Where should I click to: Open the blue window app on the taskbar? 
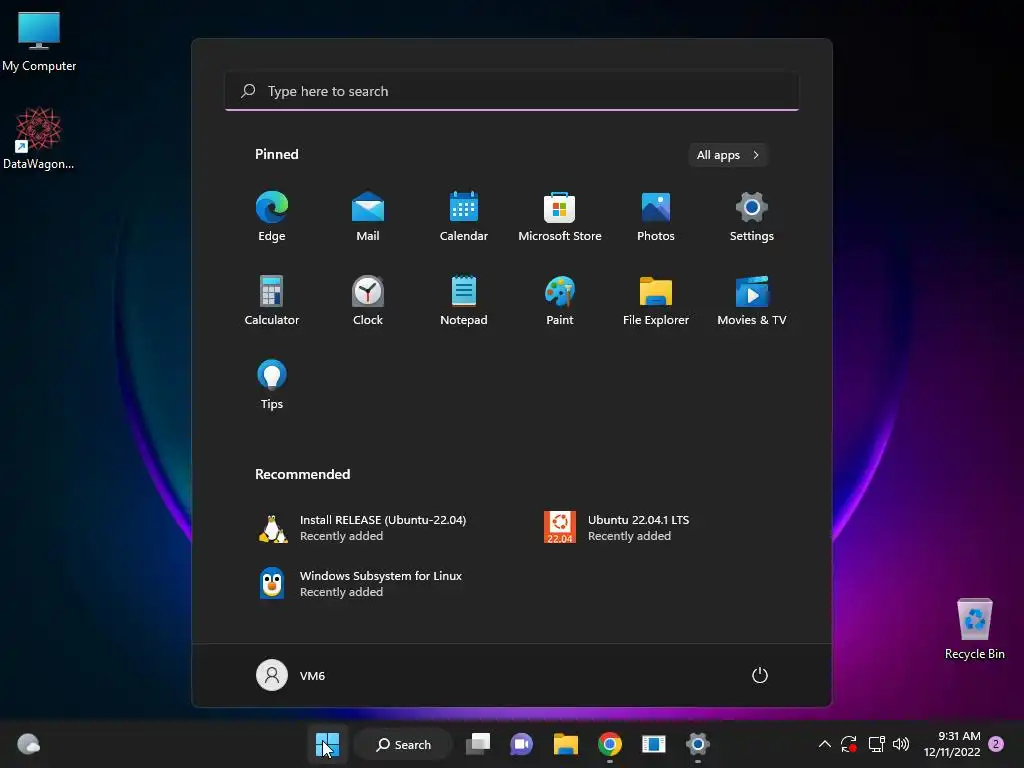click(654, 744)
